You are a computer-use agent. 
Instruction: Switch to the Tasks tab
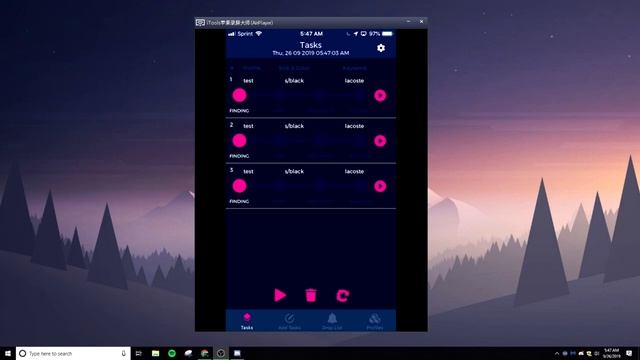point(247,321)
